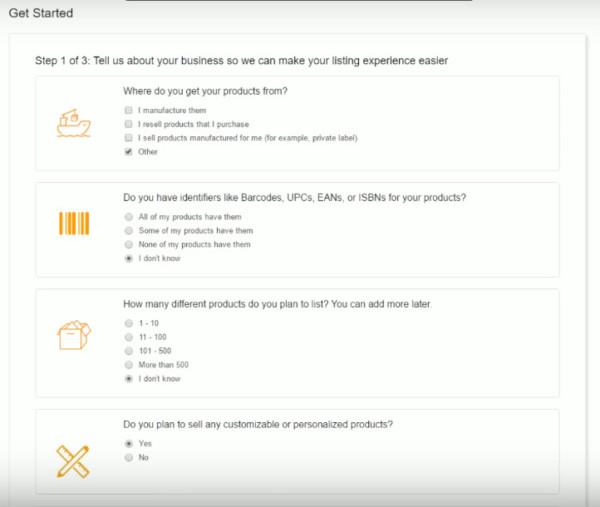Select 'None of my products have them'
Screen dimensions: 600x507
click(x=129, y=245)
